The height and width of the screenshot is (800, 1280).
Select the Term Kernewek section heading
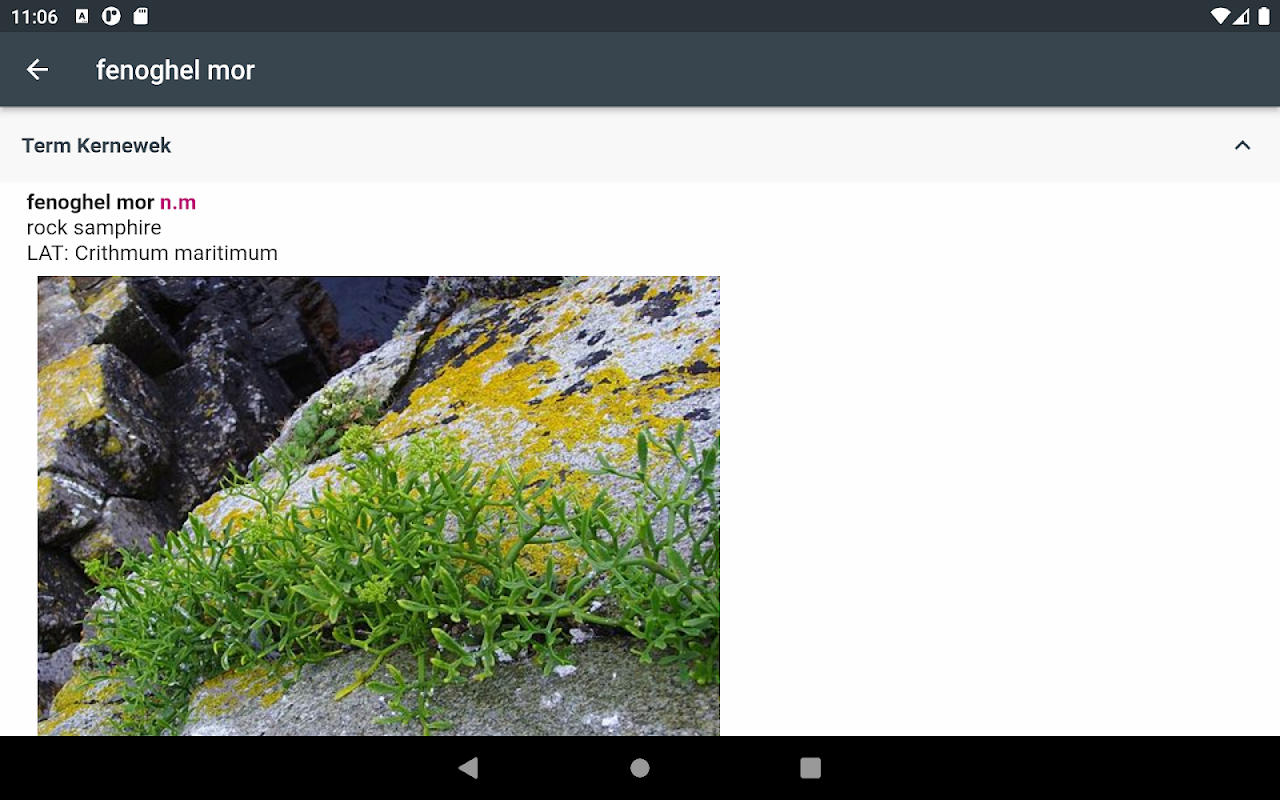click(x=96, y=145)
